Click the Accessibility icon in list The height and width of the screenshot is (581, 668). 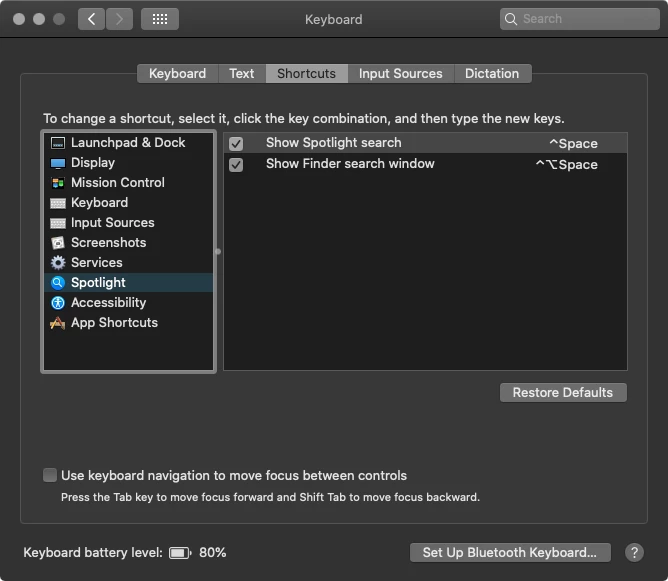[58, 303]
